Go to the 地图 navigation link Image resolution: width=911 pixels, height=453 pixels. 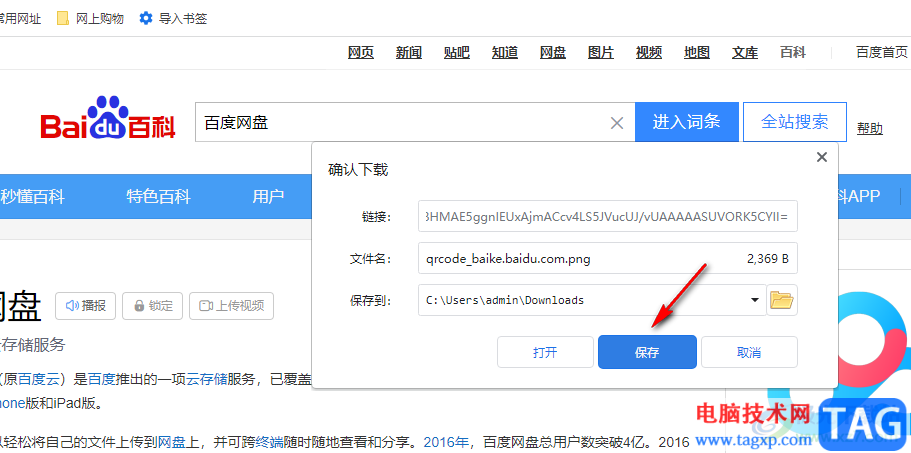[697, 52]
